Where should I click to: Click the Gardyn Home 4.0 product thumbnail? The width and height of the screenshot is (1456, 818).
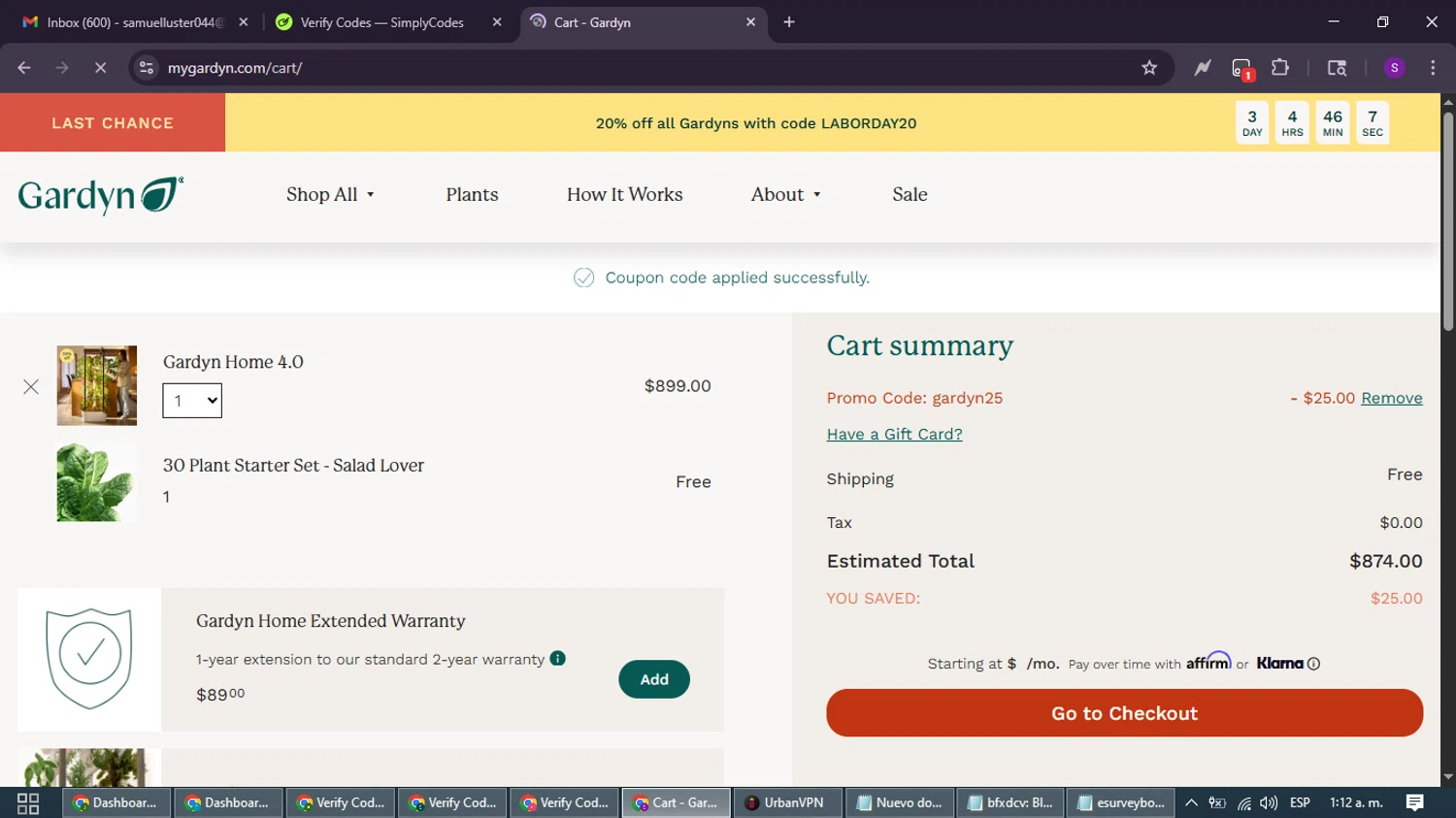(x=97, y=385)
